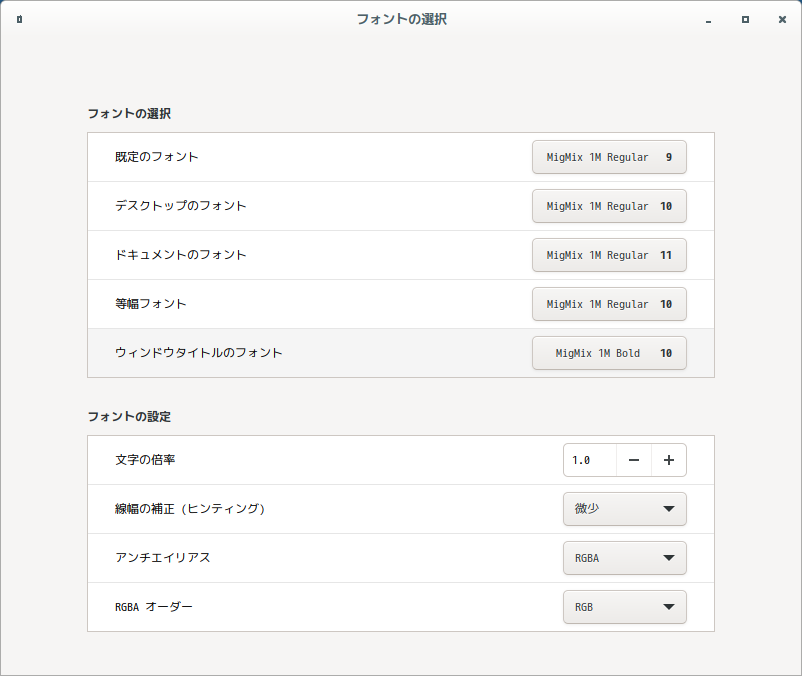802x676 pixels.
Task: Click the dropdown arrow in RGBA オーダー combo
Action: 669,607
